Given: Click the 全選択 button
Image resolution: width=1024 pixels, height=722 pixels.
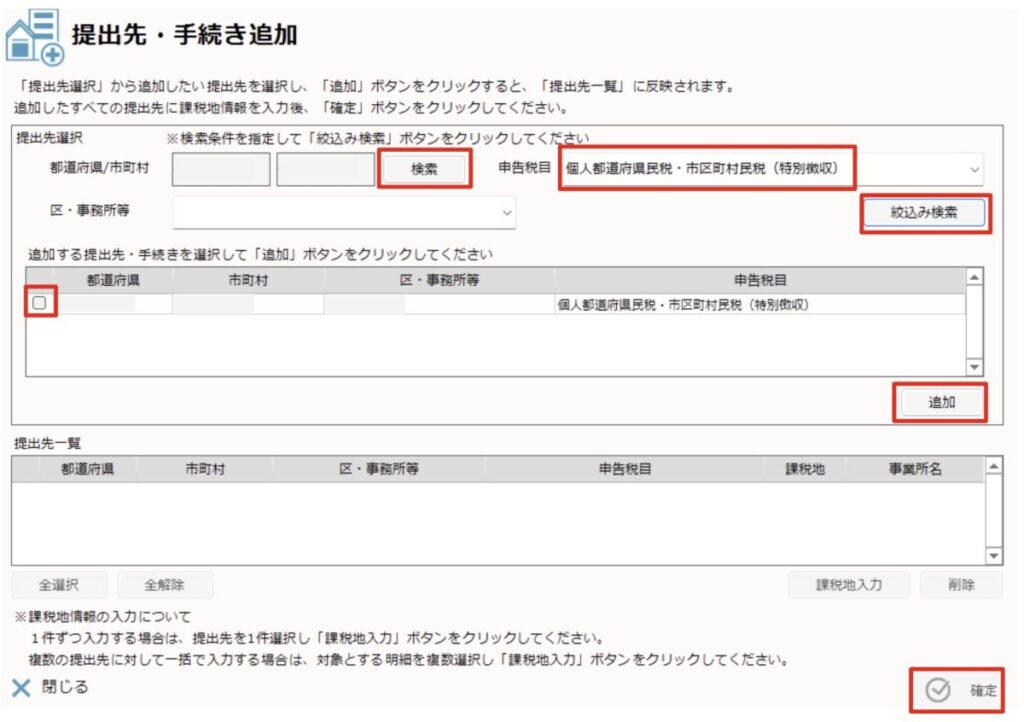Looking at the screenshot, I should tap(59, 585).
